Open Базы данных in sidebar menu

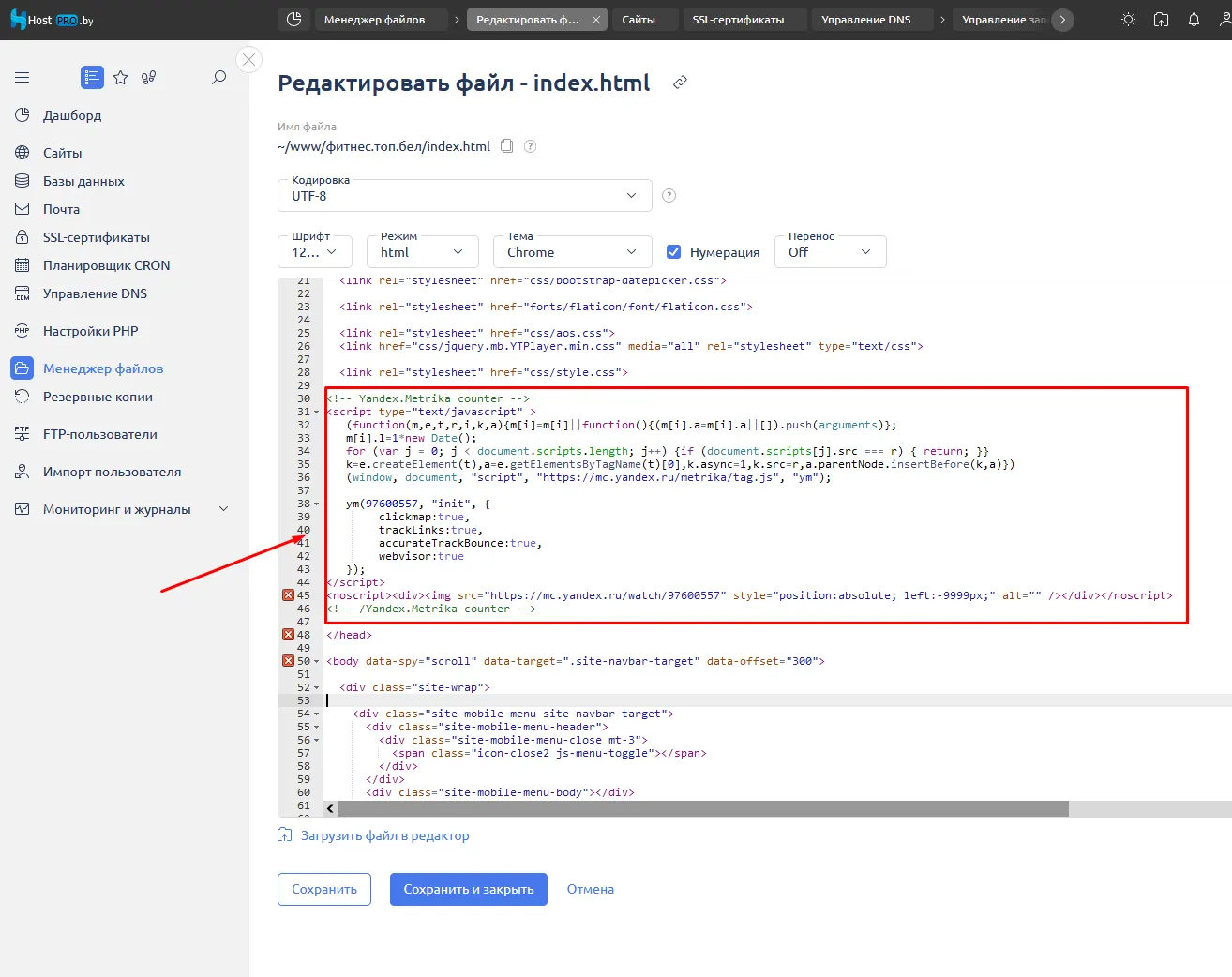click(x=83, y=181)
